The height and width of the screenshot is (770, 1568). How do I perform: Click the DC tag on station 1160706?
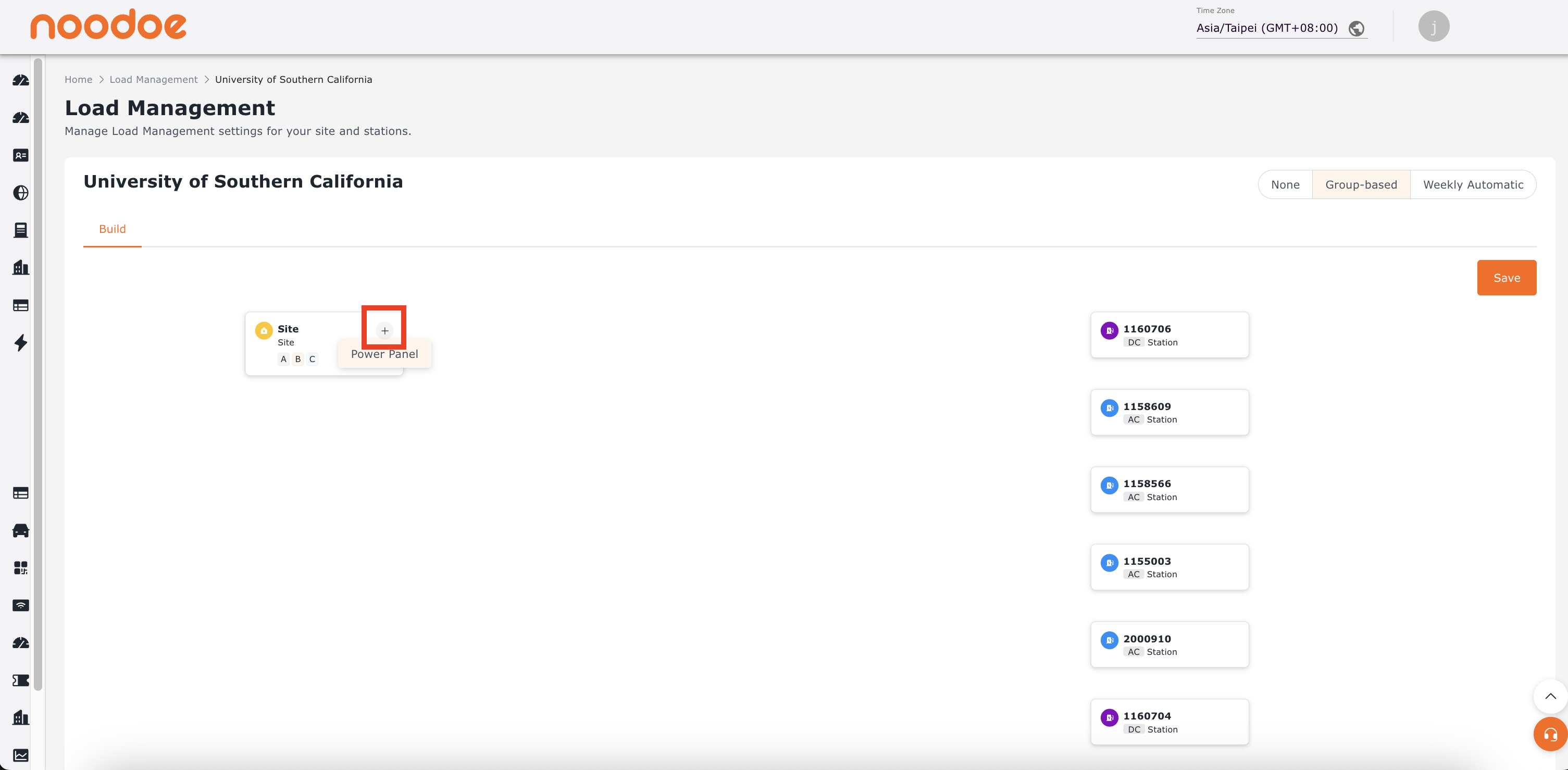click(1134, 343)
